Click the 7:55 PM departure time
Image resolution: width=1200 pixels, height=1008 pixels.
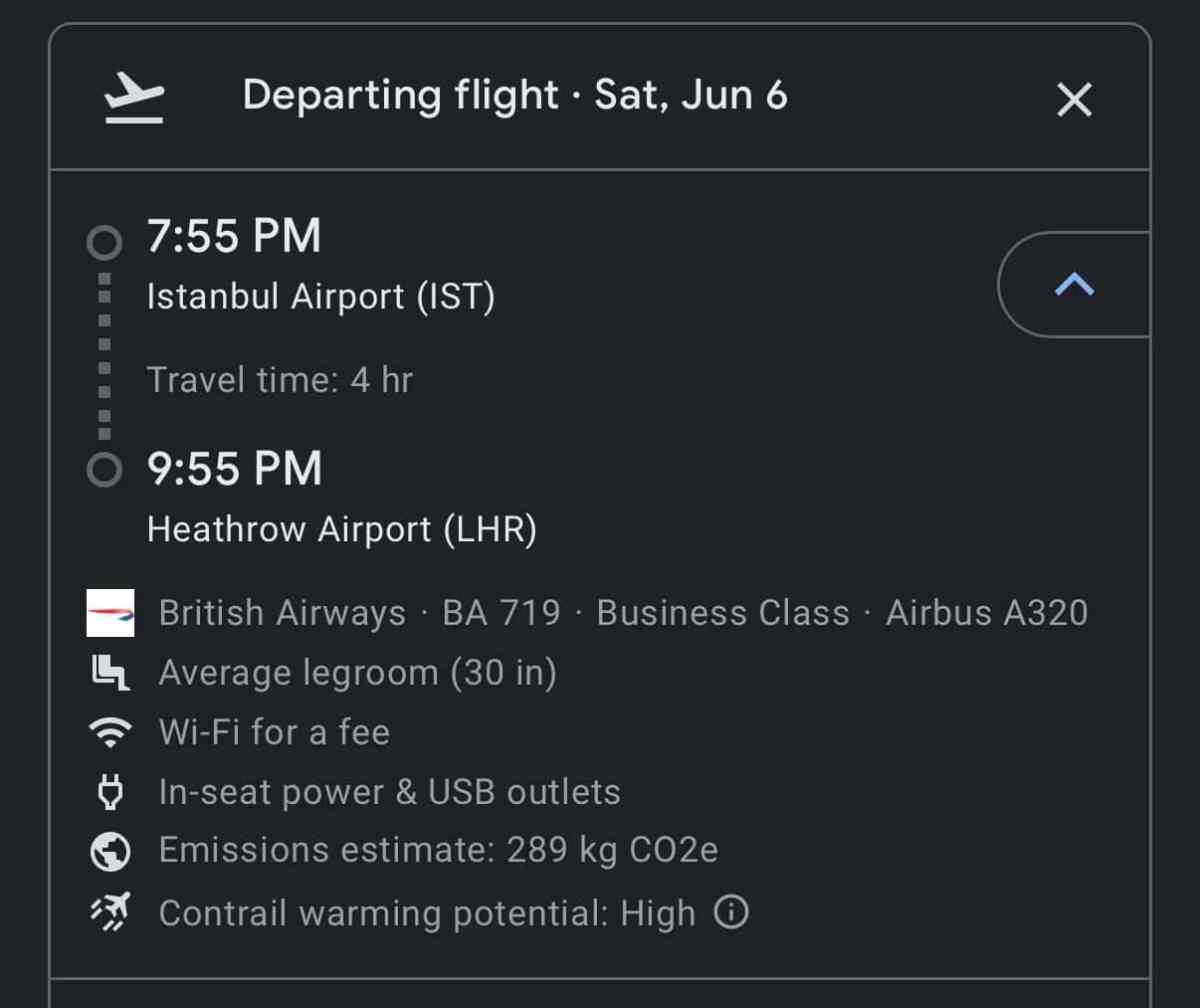pos(234,237)
